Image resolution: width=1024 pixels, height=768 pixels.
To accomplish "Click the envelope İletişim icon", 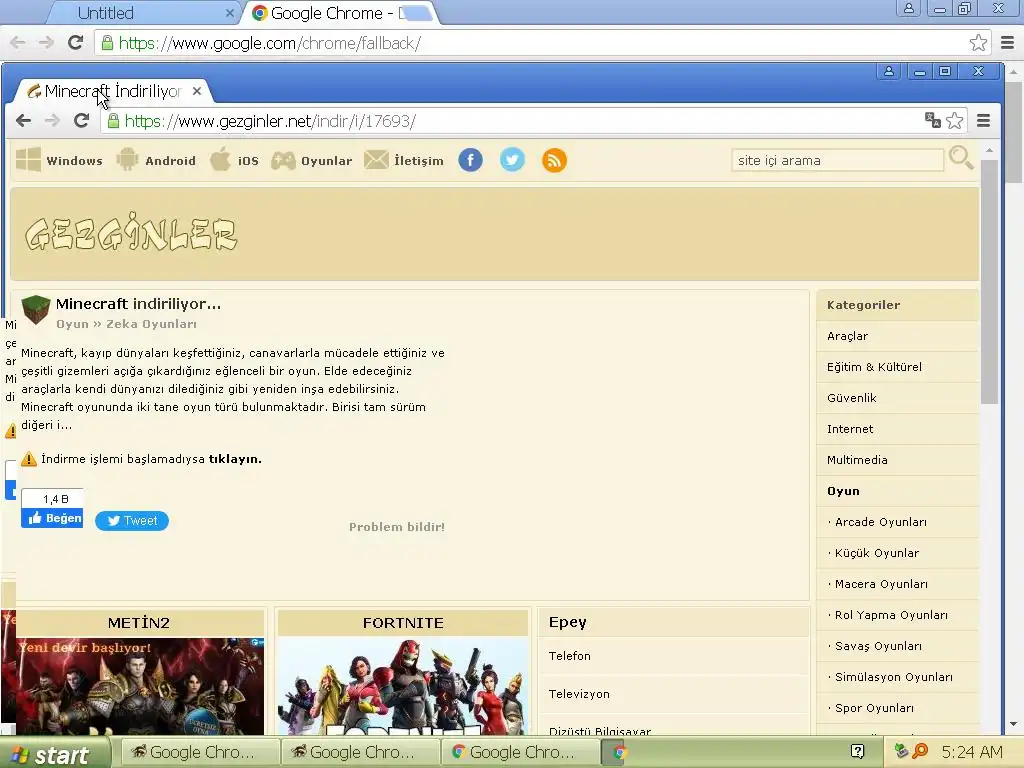I will [x=376, y=159].
